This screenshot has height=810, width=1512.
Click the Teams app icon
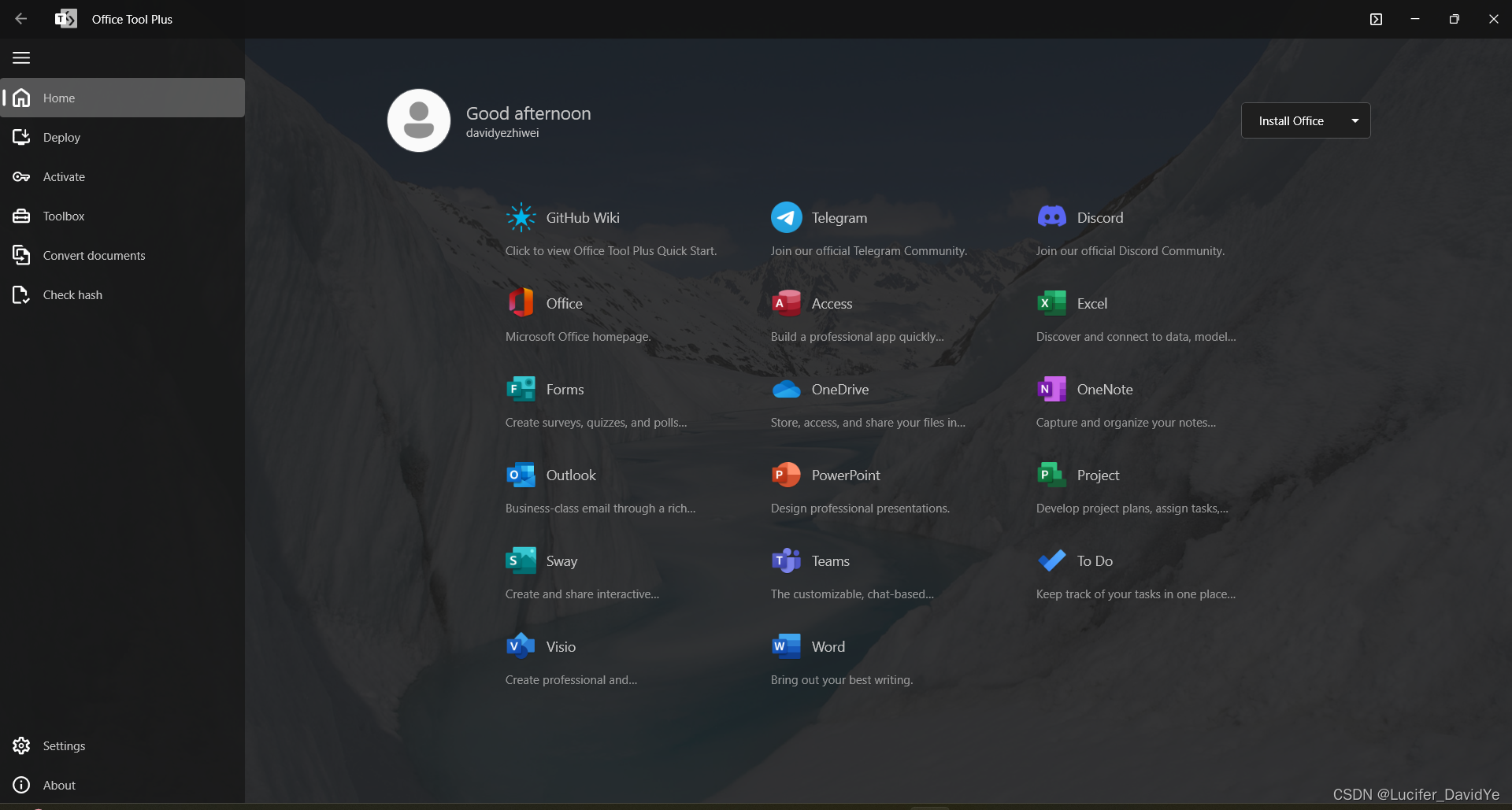(x=786, y=560)
